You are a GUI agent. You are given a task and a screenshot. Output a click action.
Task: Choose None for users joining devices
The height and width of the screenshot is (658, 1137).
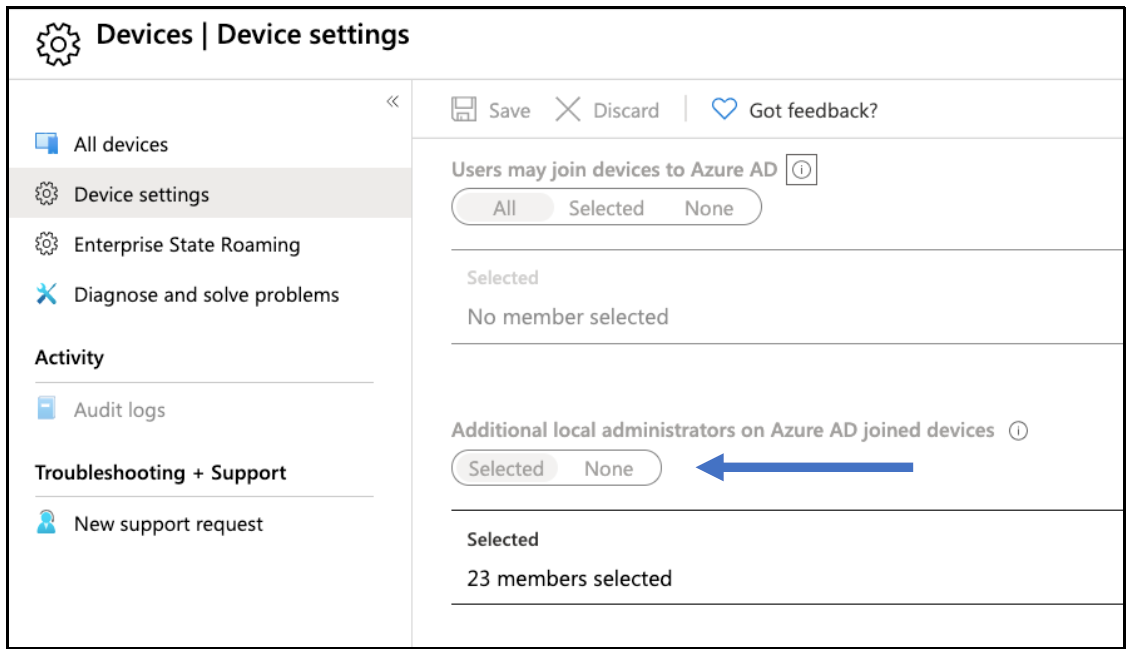[x=709, y=208]
